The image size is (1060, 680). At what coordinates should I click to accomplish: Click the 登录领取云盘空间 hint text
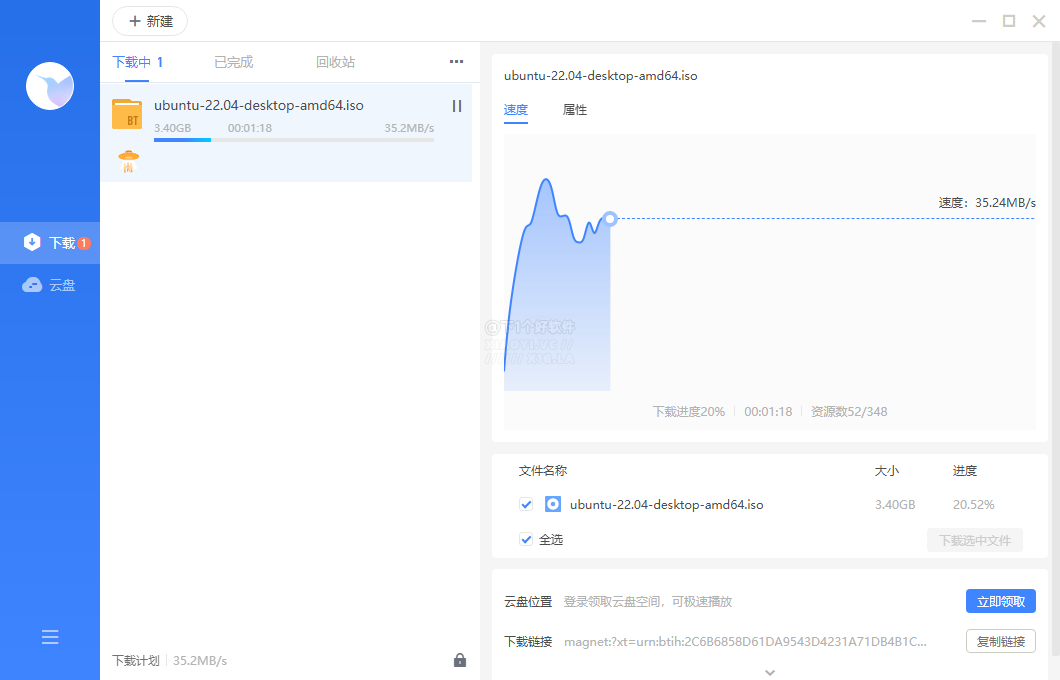coord(648,602)
